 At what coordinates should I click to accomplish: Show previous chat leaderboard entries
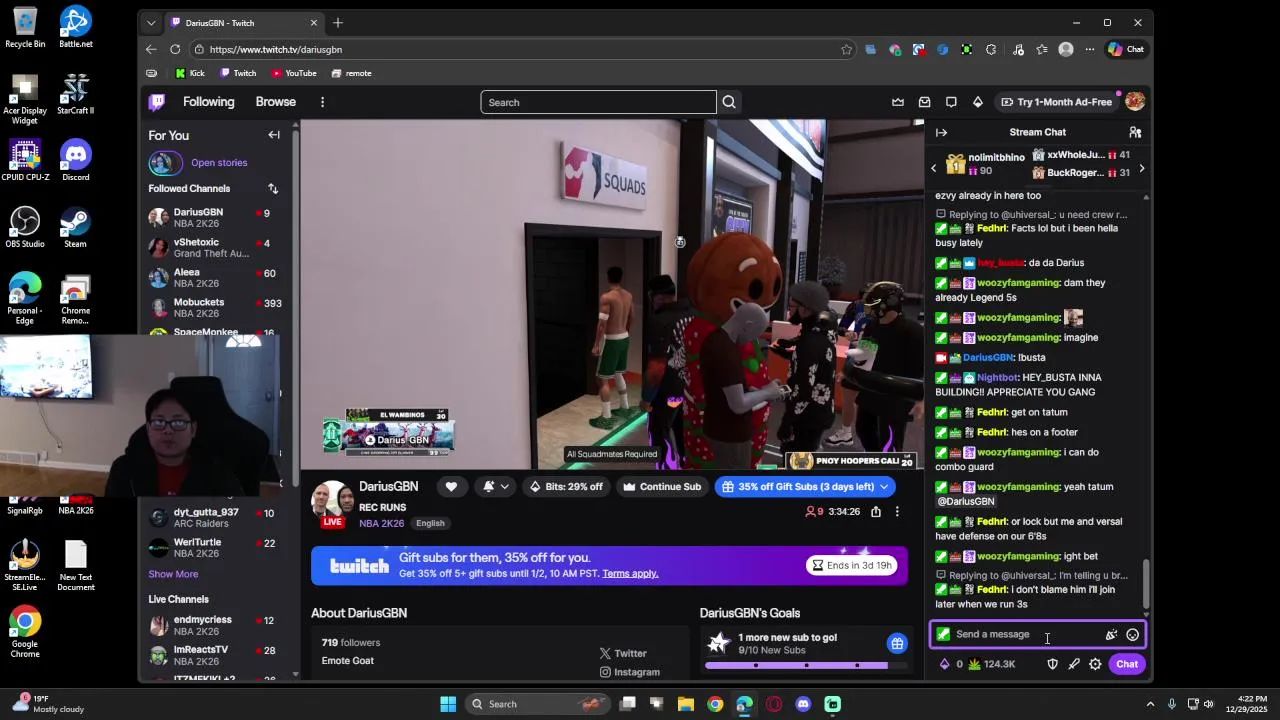(934, 168)
